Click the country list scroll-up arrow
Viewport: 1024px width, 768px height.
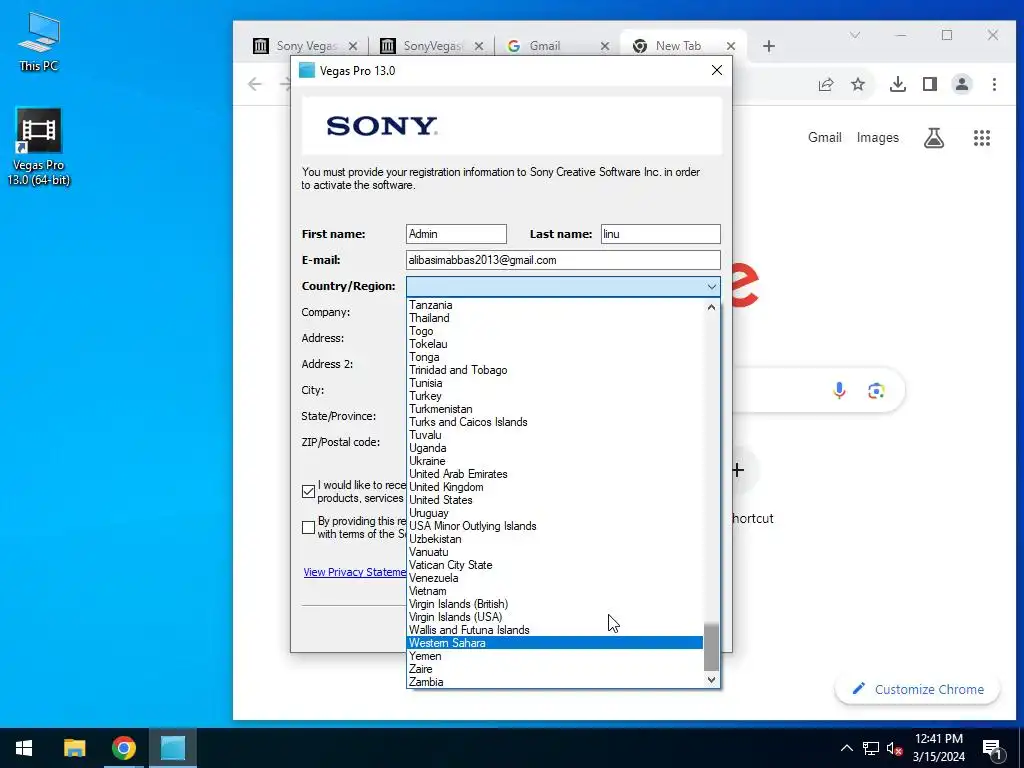[x=711, y=307]
